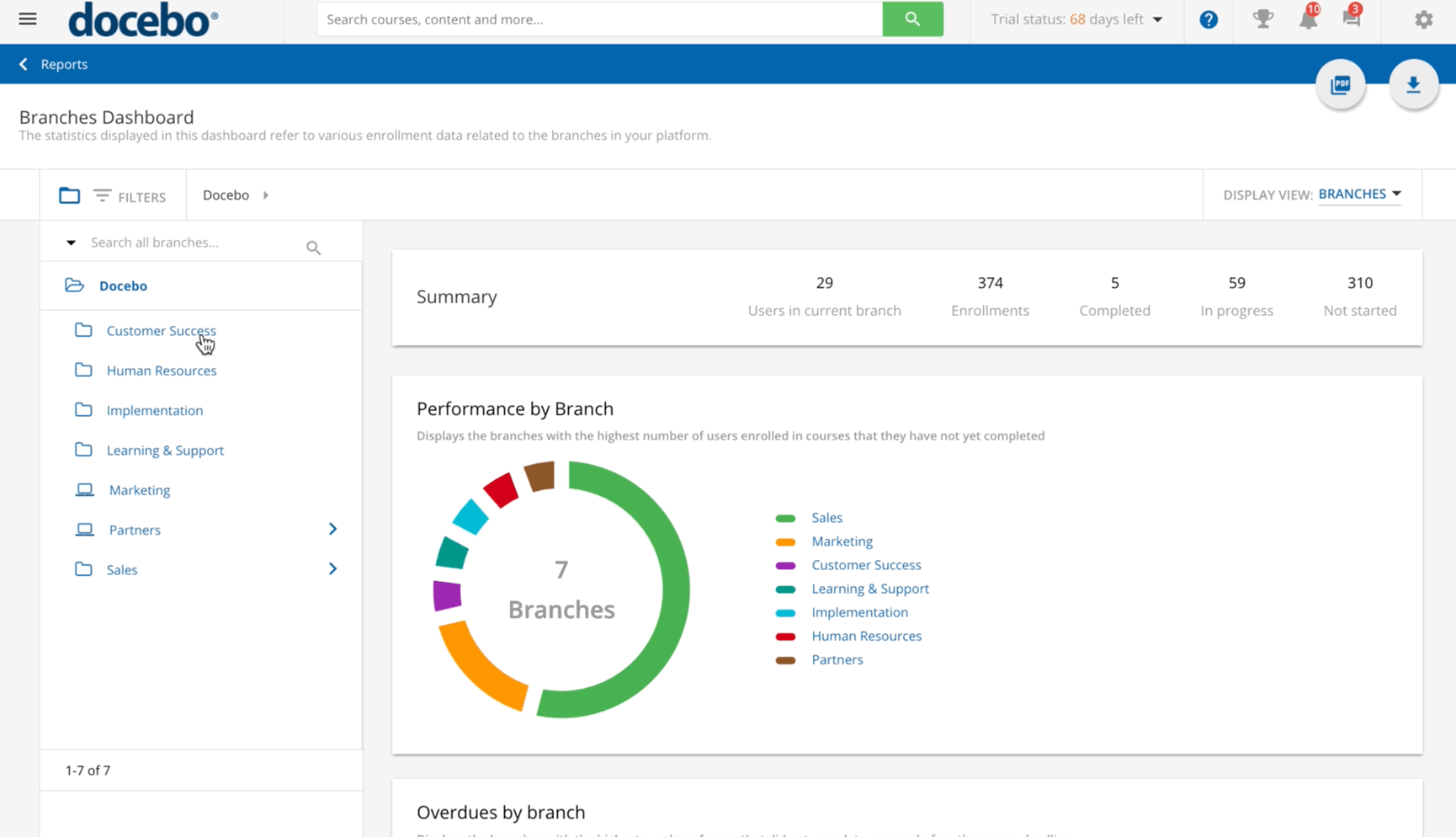Open the Filters panel
1456x837 pixels.
tap(130, 196)
